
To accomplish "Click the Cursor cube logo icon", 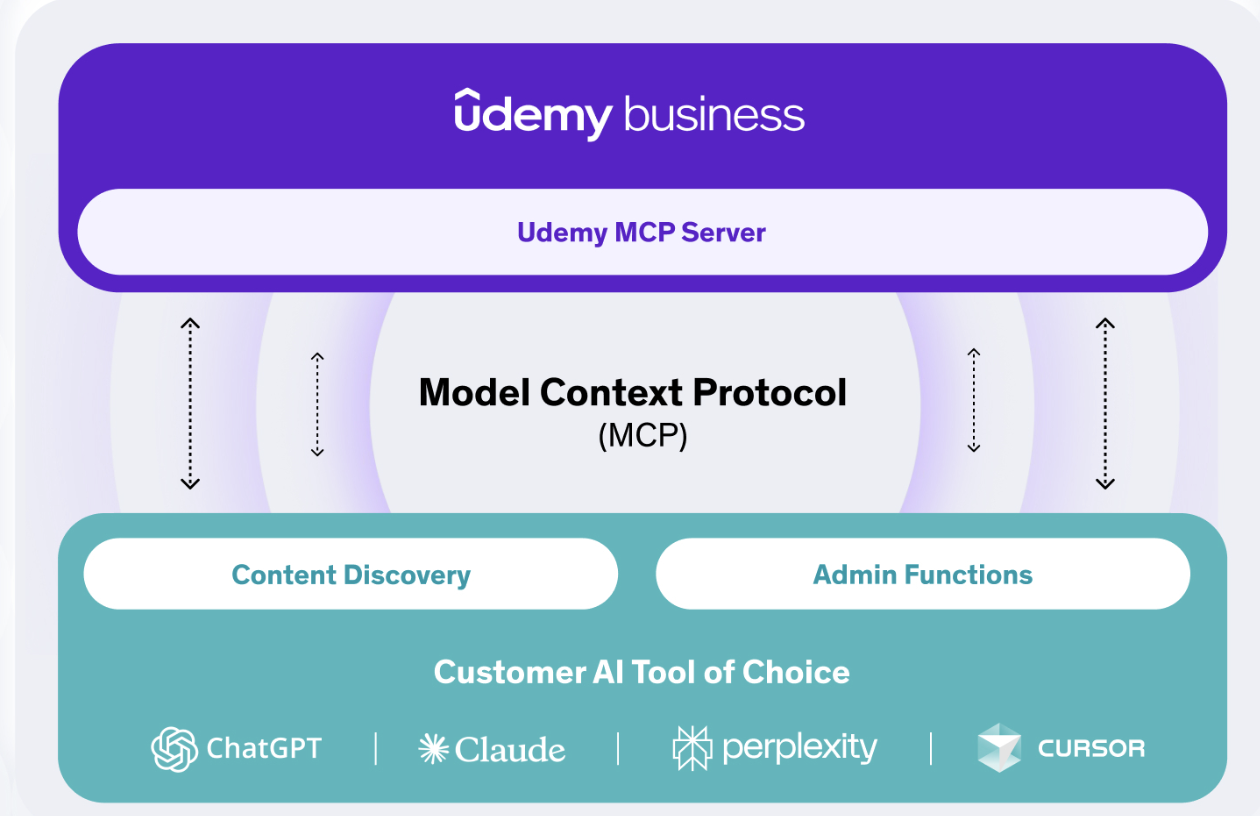I will (x=999, y=748).
